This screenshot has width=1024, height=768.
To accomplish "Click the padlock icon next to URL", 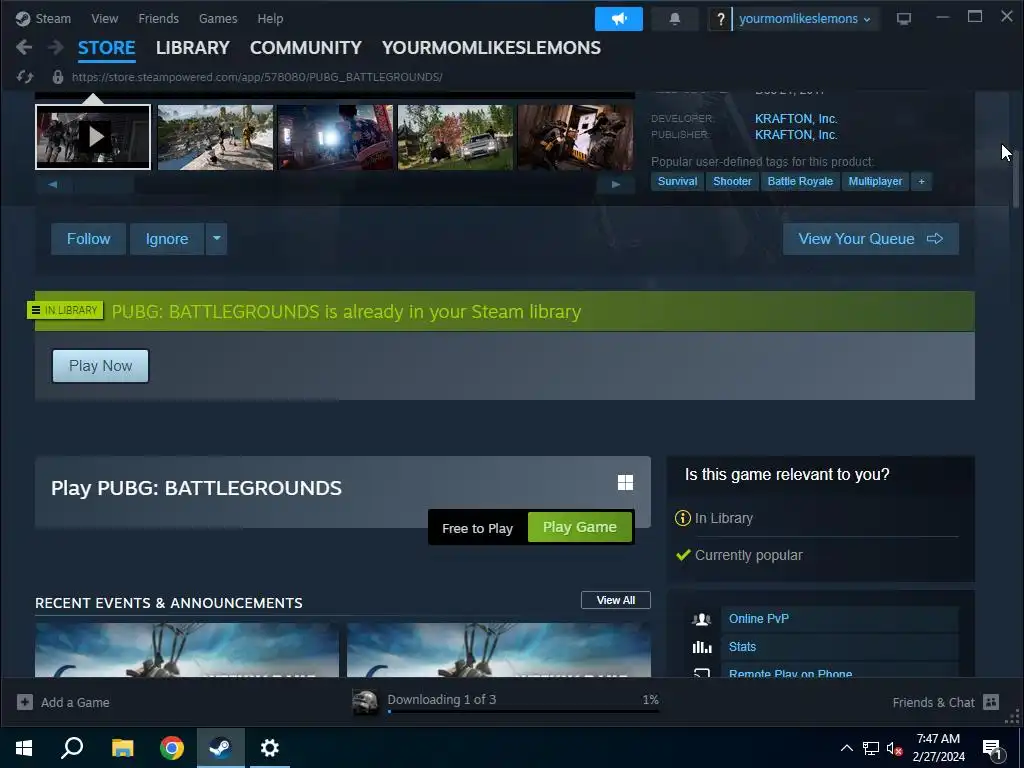I will click(x=57, y=77).
